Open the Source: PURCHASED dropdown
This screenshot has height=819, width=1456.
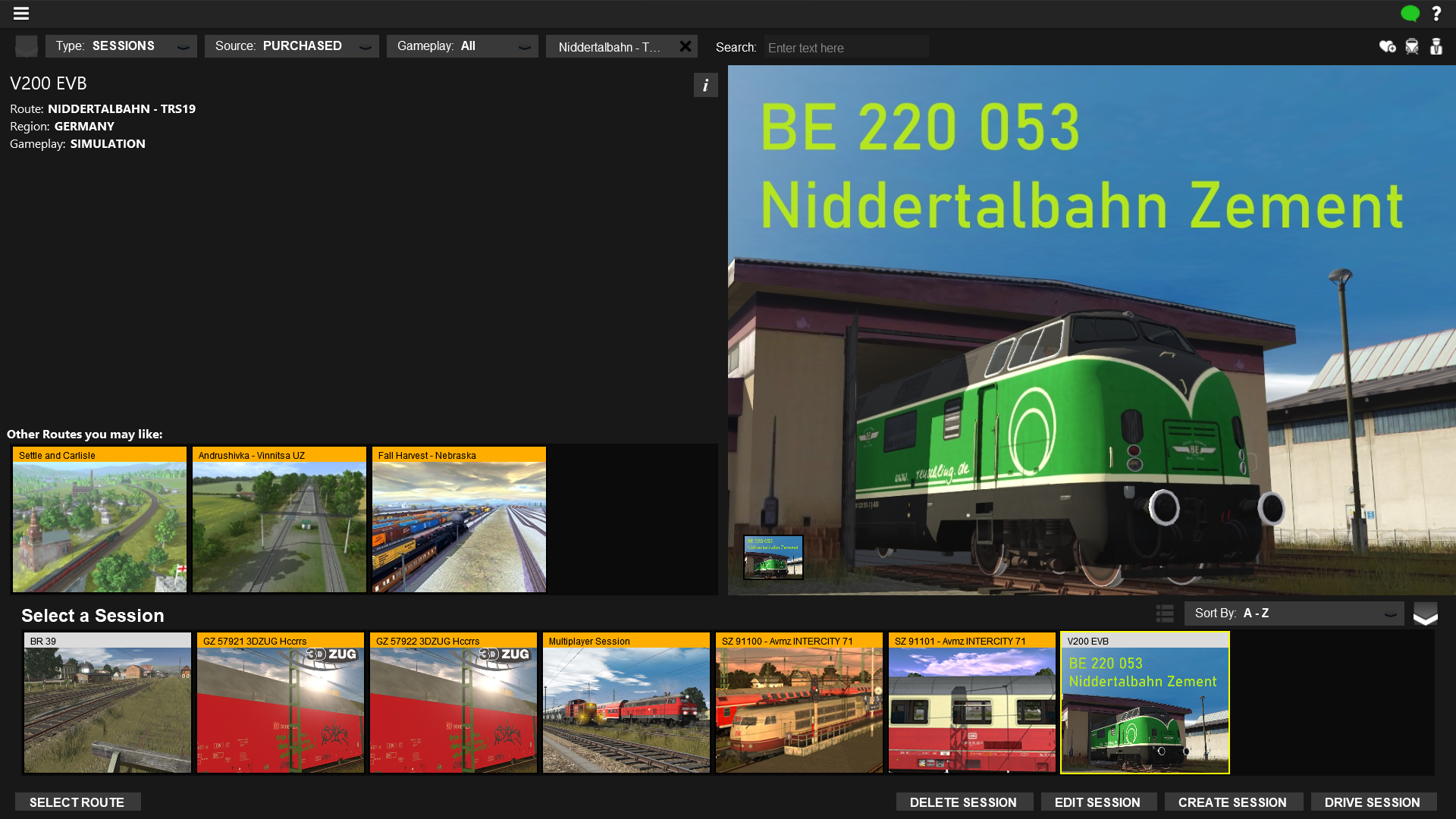point(292,46)
